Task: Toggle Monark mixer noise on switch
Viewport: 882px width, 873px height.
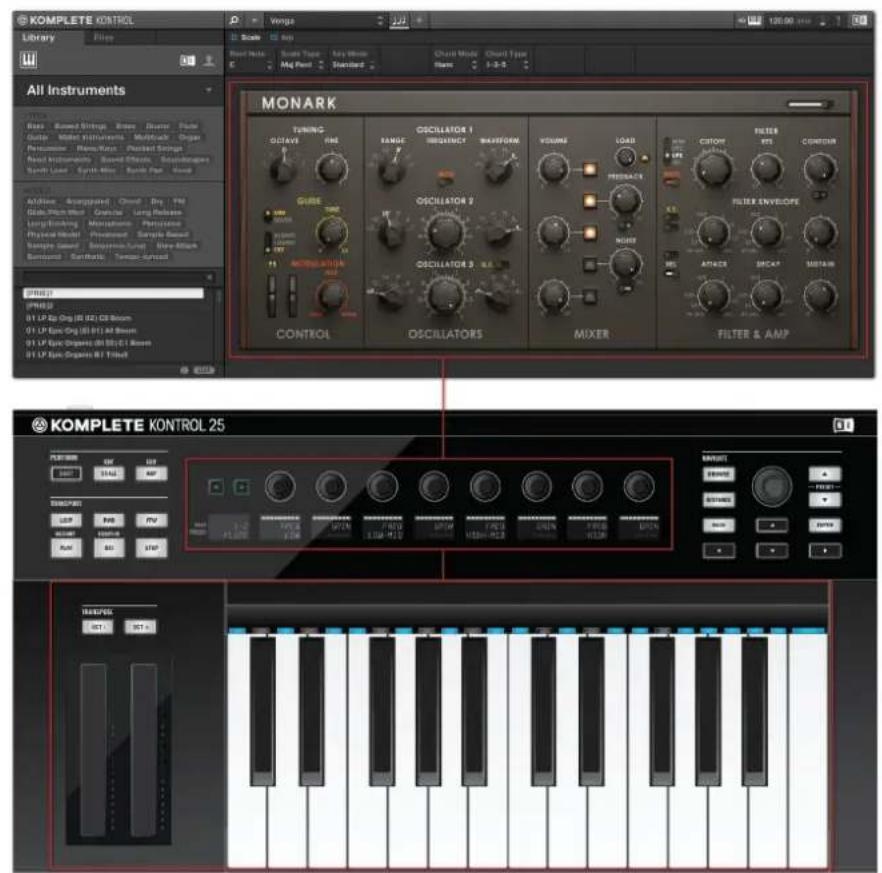Action: coord(590,264)
